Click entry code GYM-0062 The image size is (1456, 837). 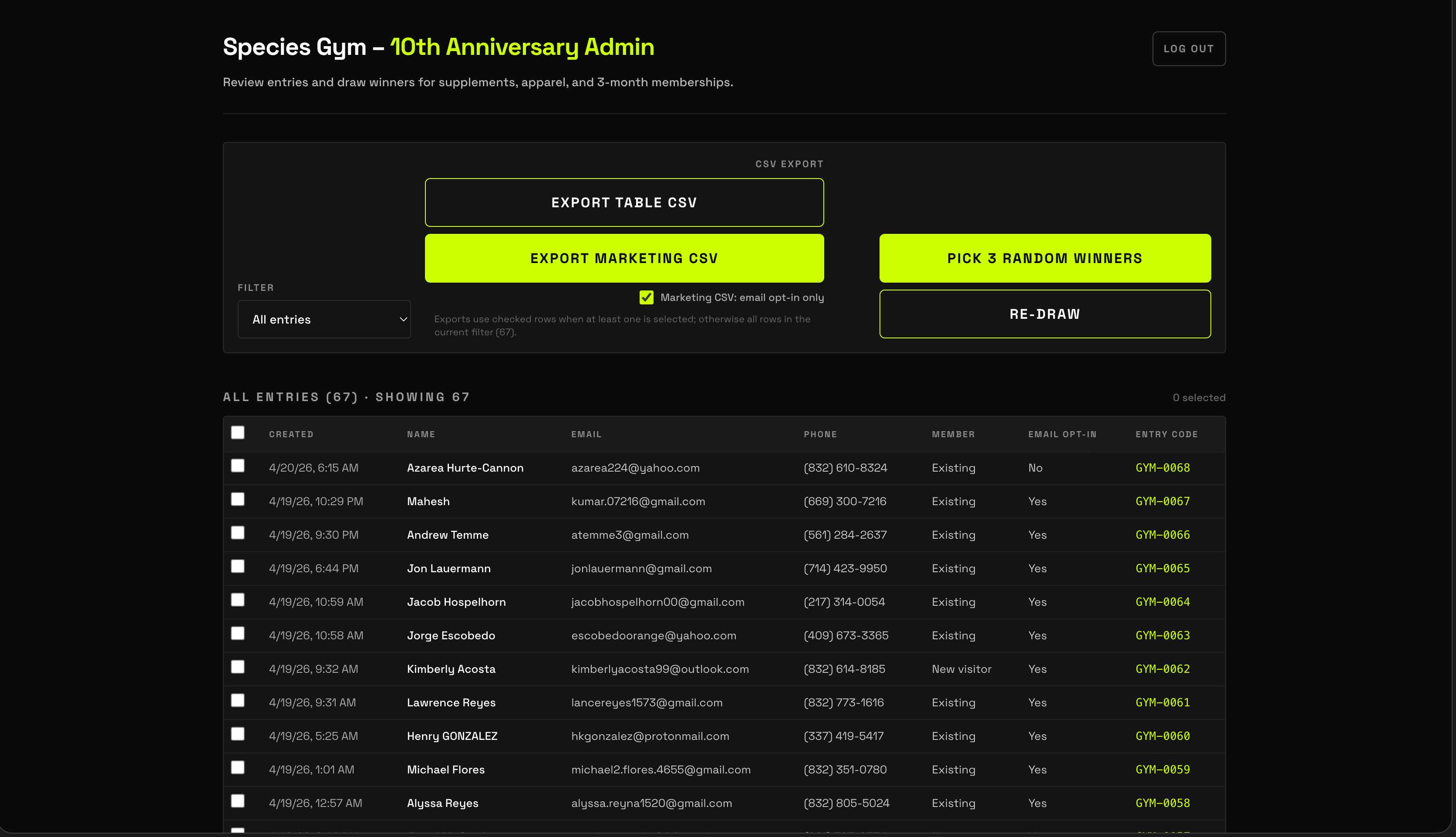pyautogui.click(x=1163, y=669)
